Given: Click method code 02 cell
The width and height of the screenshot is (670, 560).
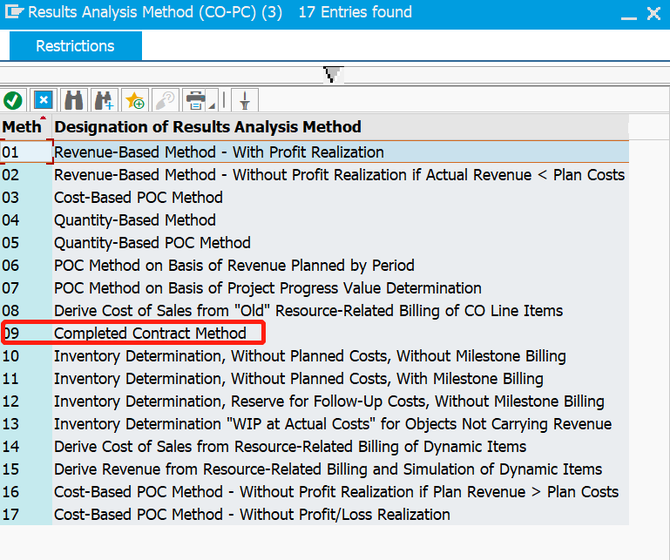Looking at the screenshot, I should 26,175.
